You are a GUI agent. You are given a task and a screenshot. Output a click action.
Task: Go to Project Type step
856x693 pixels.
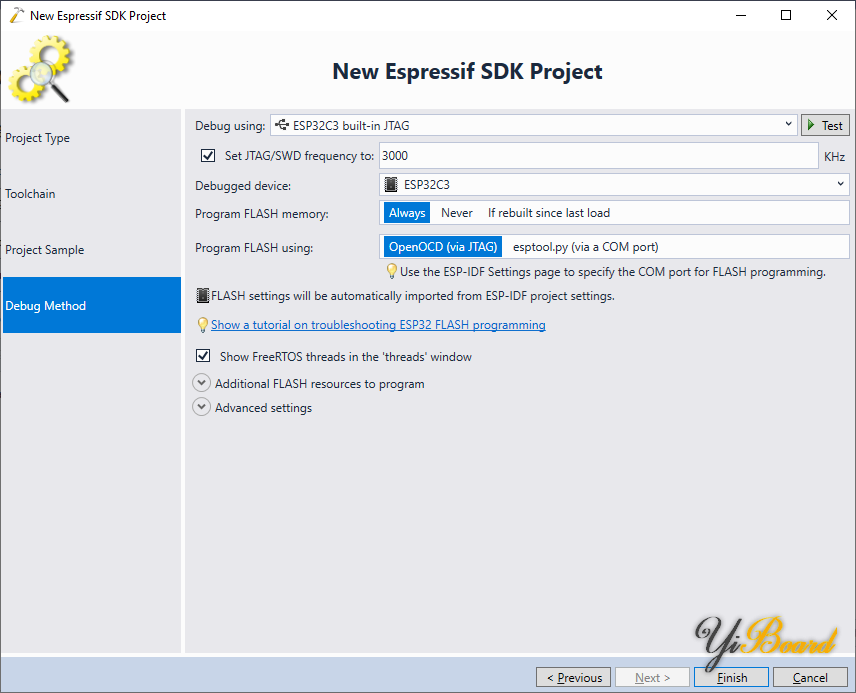pyautogui.click(x=92, y=138)
